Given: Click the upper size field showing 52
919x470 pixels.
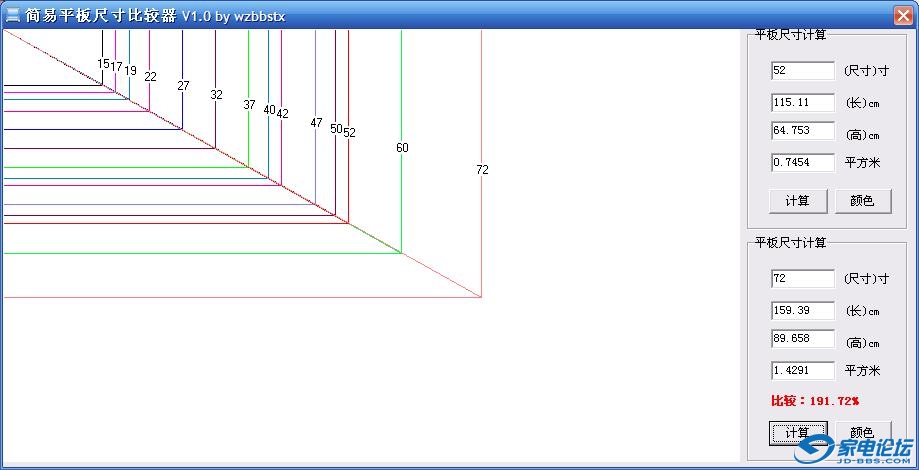Looking at the screenshot, I should pyautogui.click(x=802, y=71).
